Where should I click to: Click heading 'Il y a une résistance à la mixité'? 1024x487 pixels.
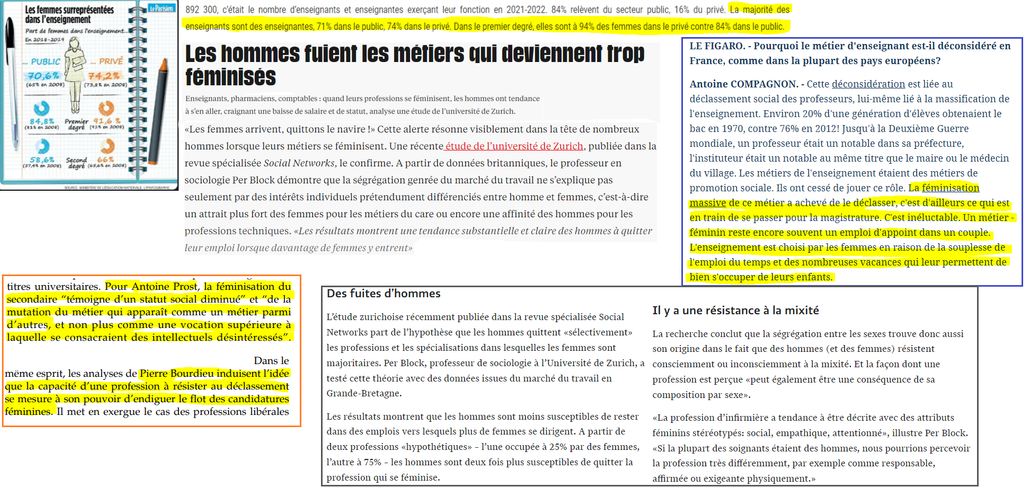click(x=735, y=309)
